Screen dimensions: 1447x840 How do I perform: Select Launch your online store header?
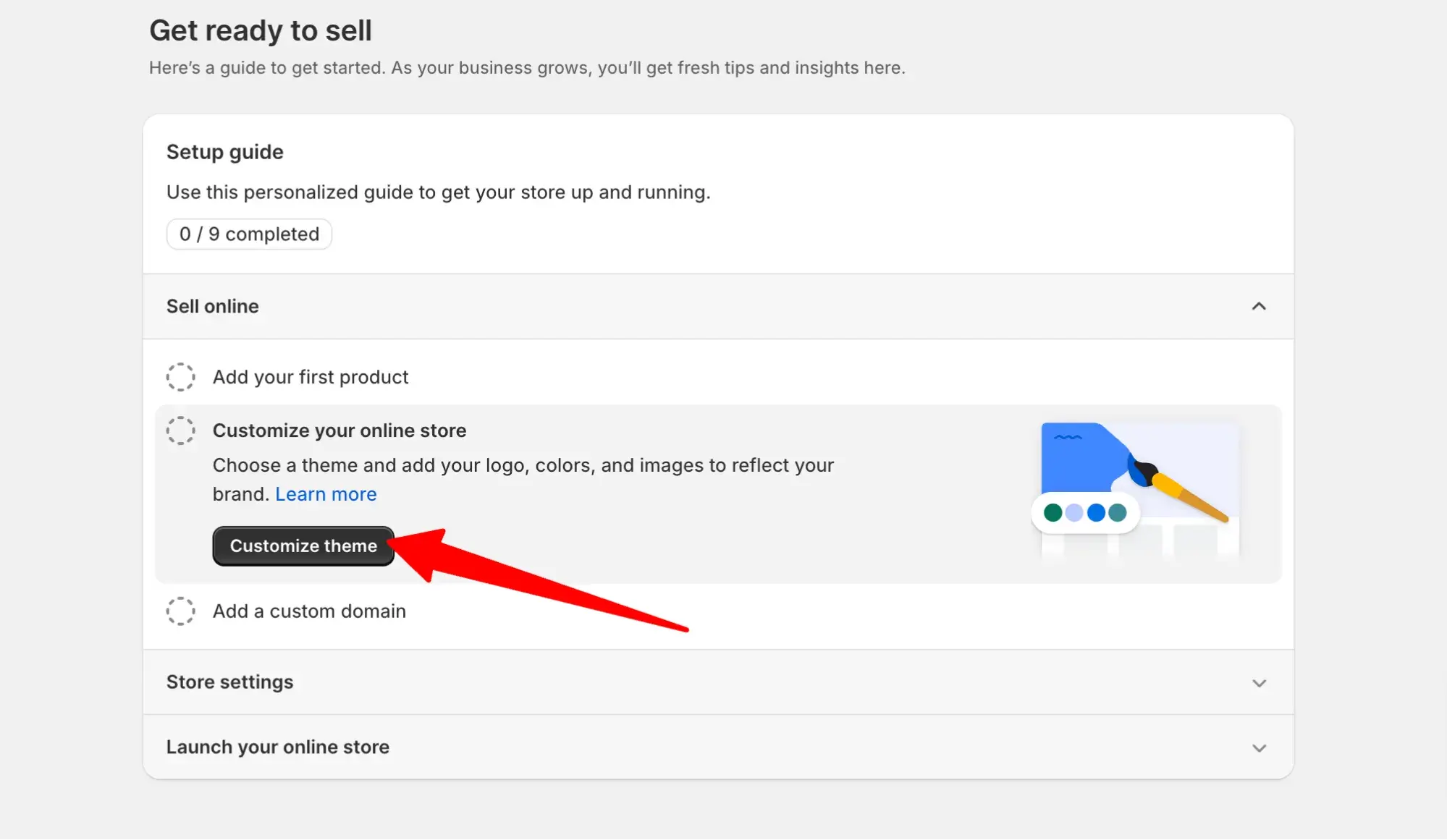tap(278, 747)
